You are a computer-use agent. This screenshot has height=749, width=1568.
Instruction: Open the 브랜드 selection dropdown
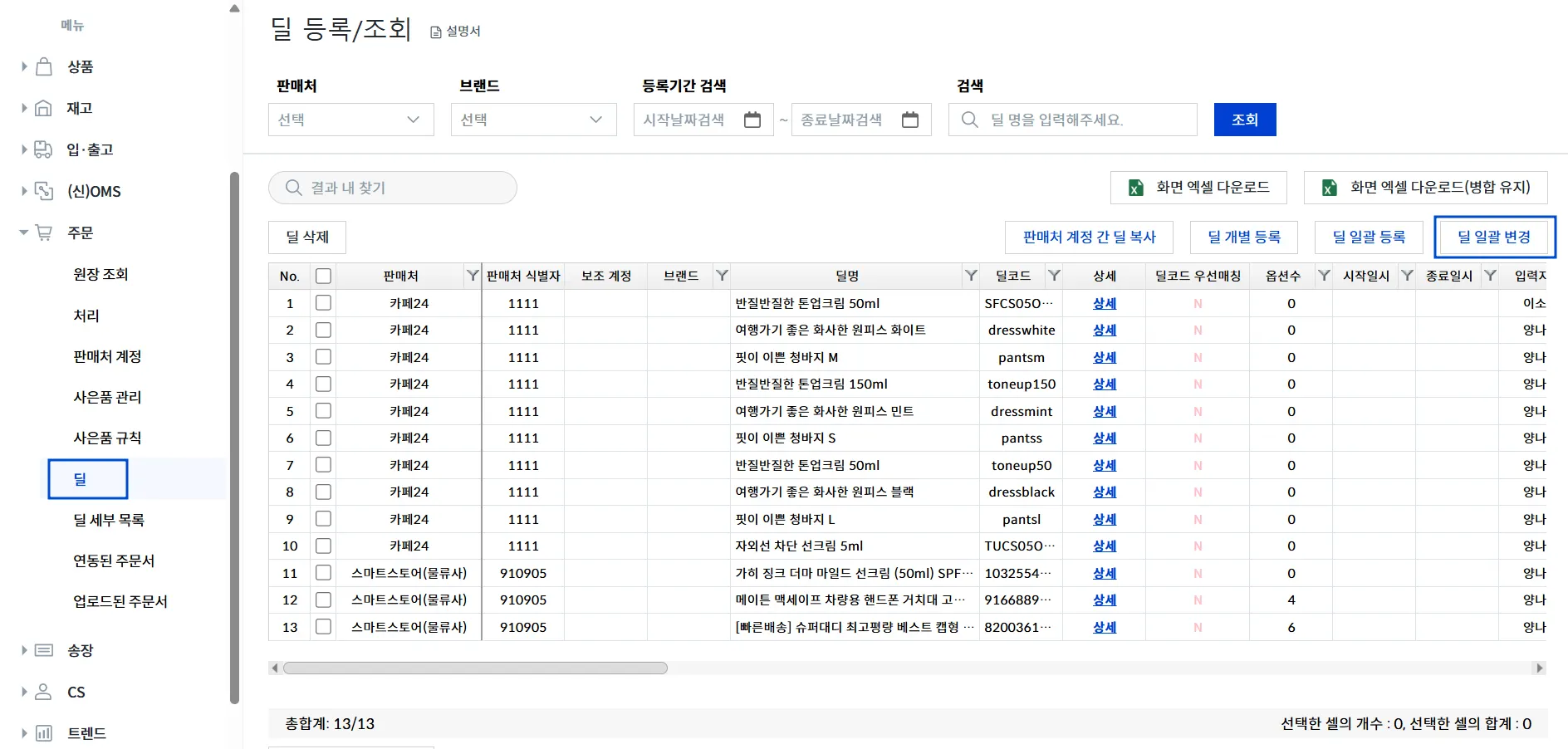(x=533, y=120)
